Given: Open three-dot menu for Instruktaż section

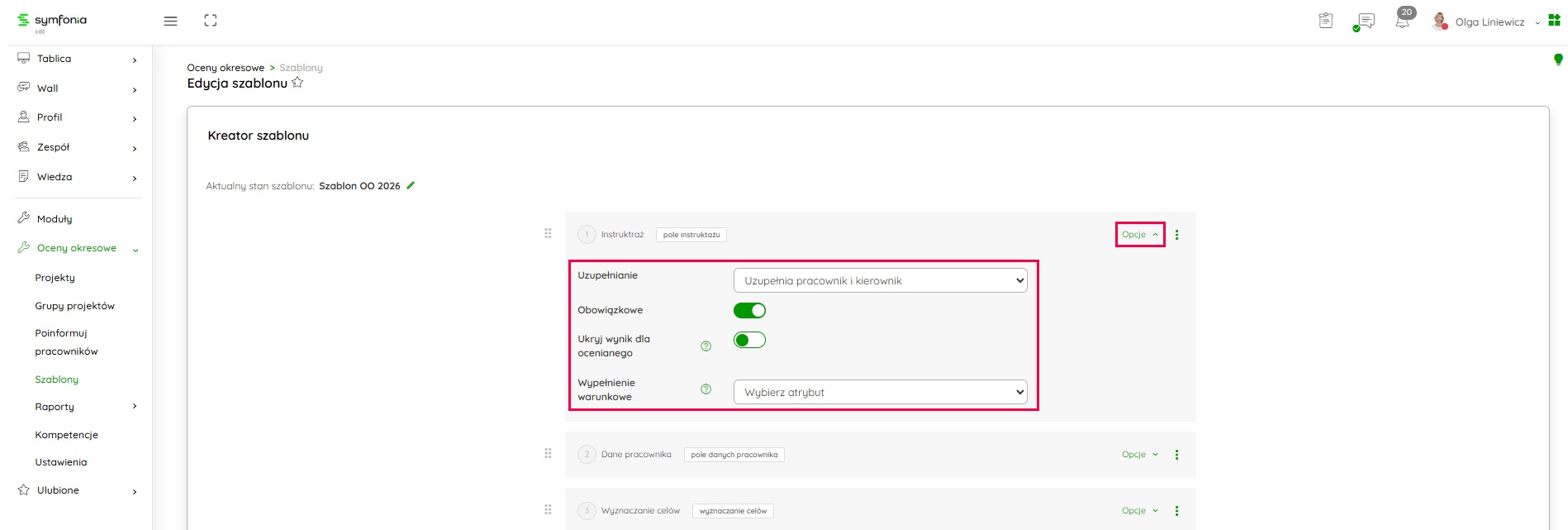Looking at the screenshot, I should point(1176,235).
